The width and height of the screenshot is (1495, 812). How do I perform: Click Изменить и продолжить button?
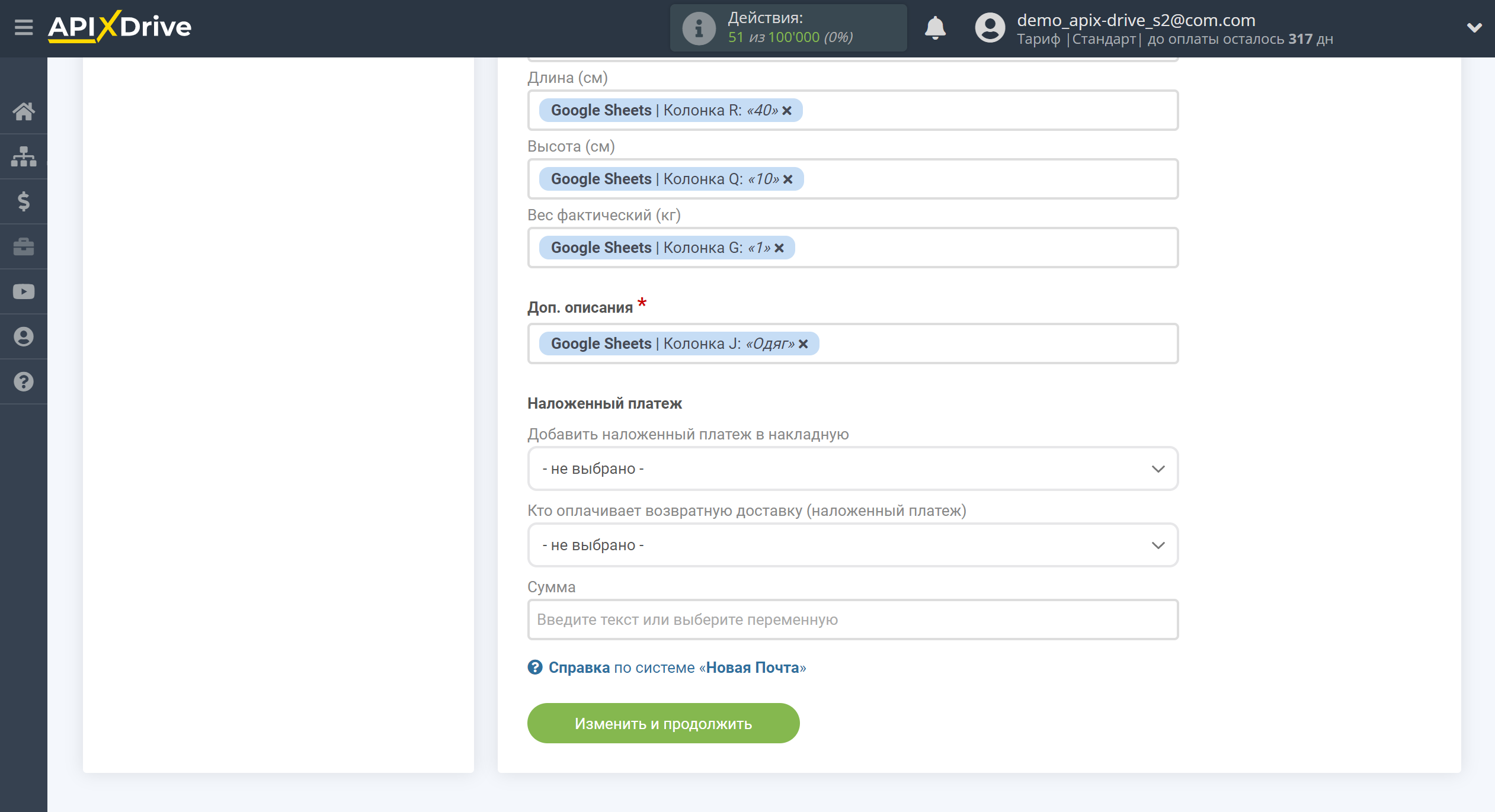[663, 723]
